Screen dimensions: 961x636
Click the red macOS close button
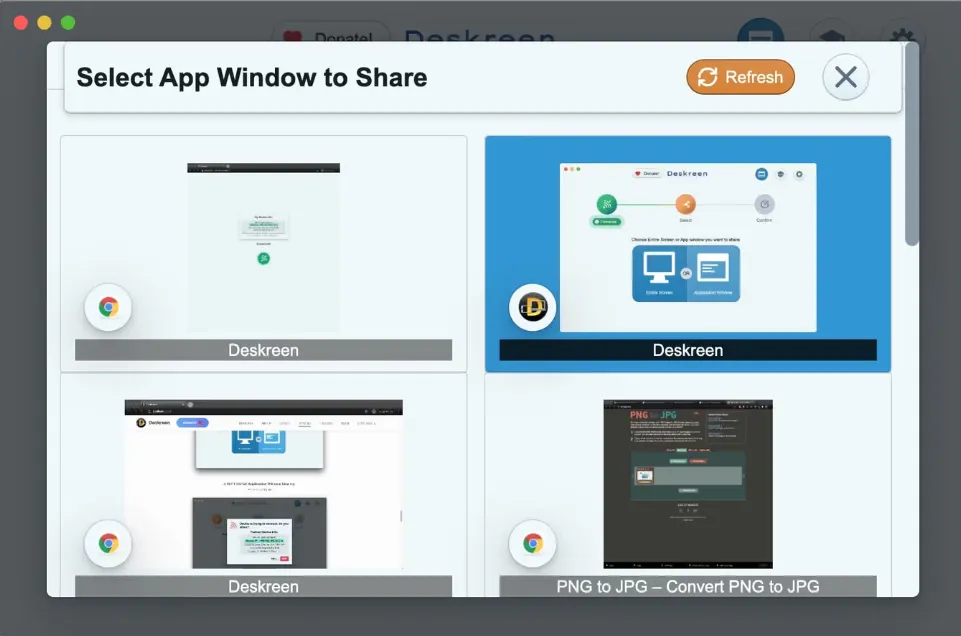[x=21, y=23]
